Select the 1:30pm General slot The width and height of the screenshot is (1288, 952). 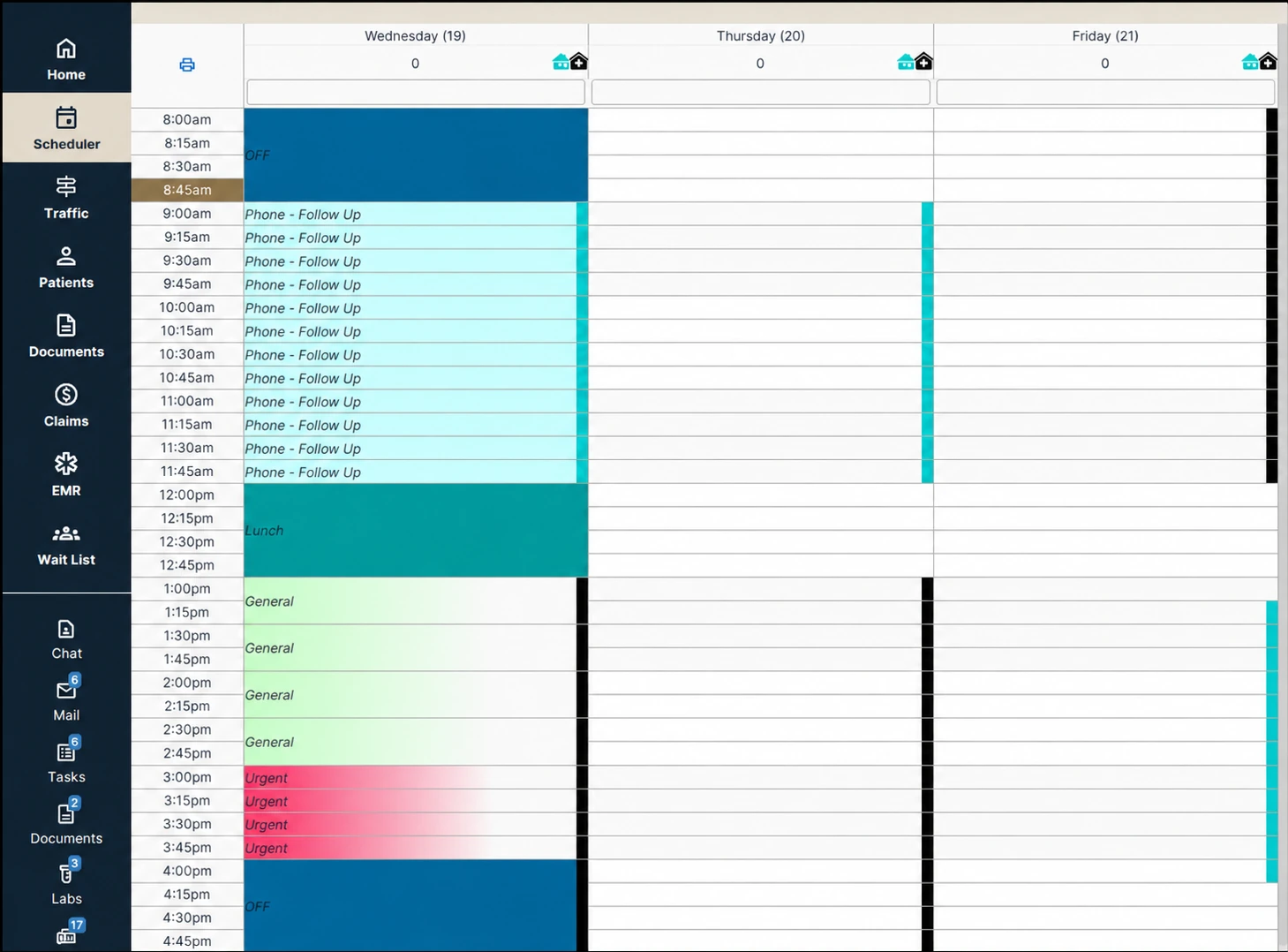pos(411,648)
